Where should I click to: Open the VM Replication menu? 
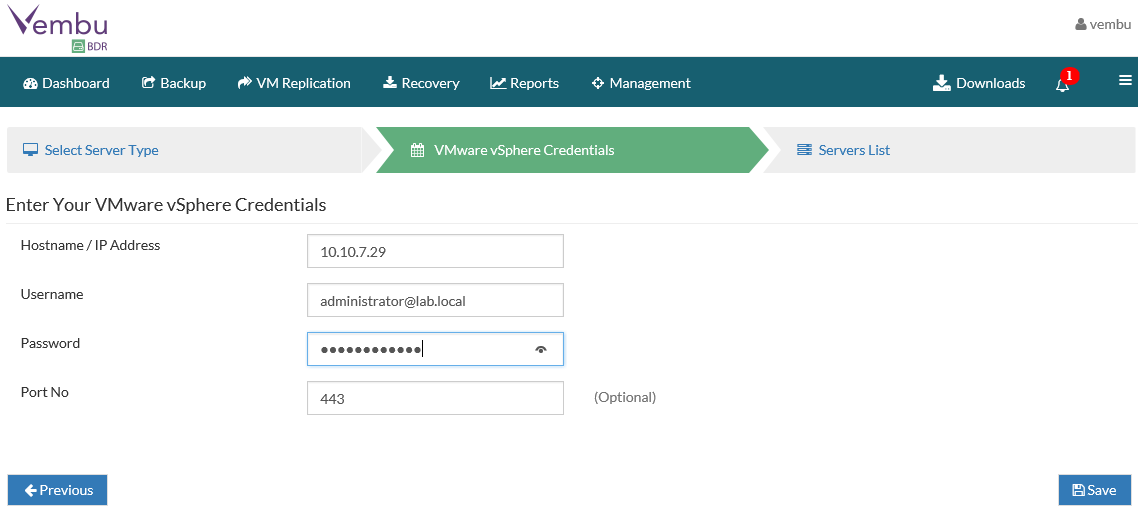pos(294,83)
